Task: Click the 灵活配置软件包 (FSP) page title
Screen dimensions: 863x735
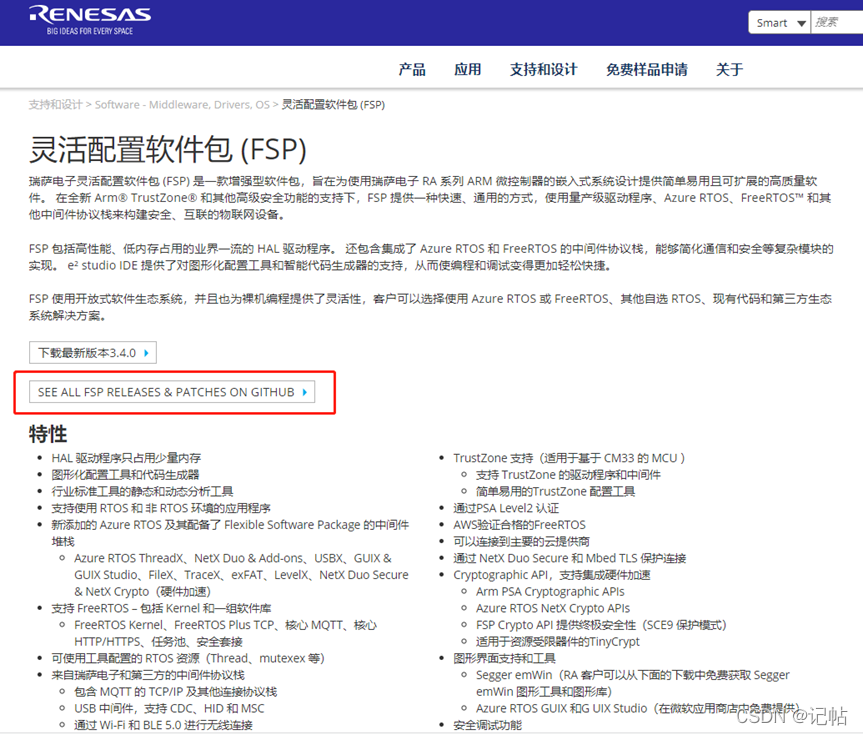Action: tap(168, 150)
